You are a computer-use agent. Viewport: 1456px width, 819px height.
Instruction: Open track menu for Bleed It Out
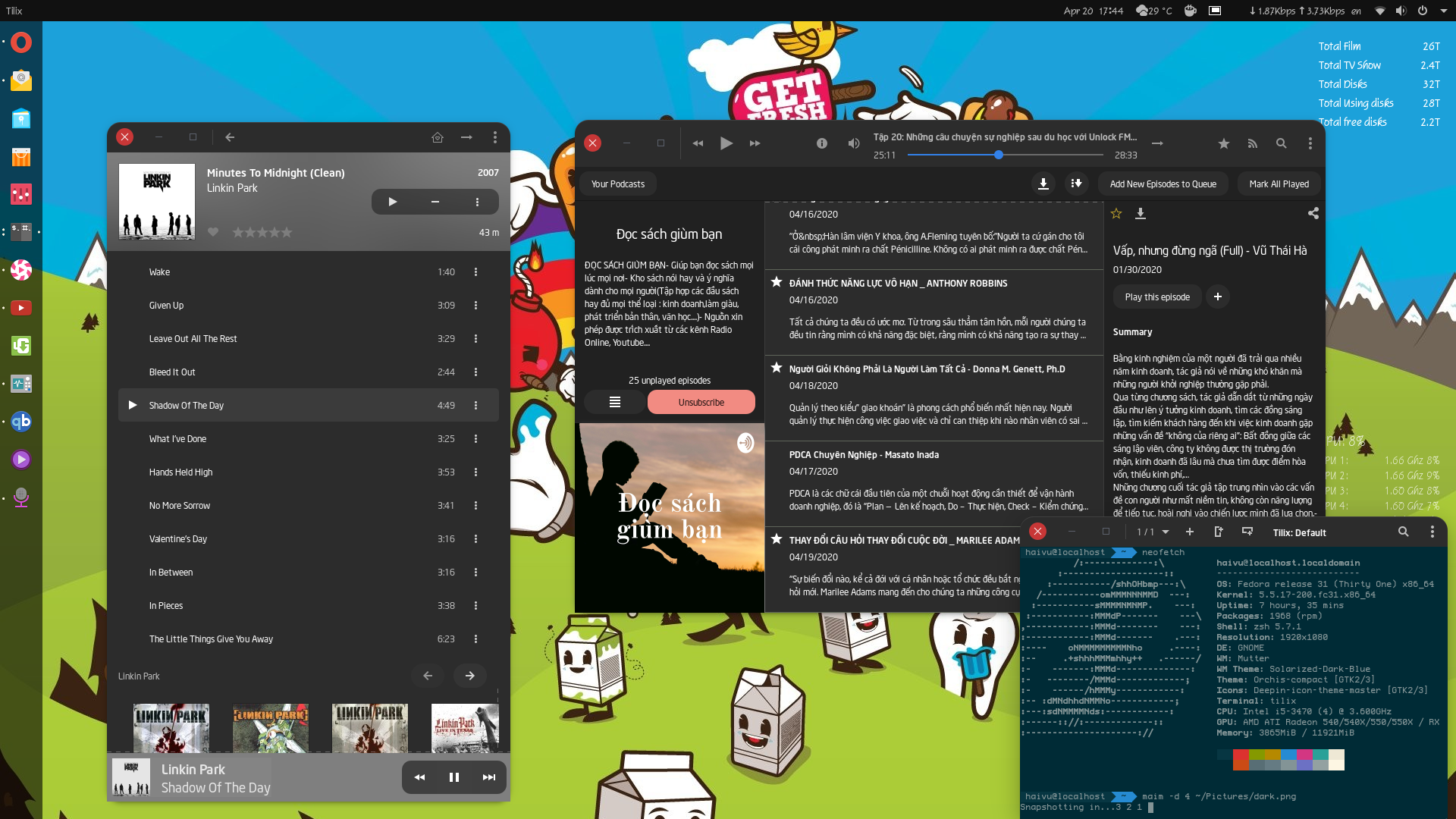[476, 372]
